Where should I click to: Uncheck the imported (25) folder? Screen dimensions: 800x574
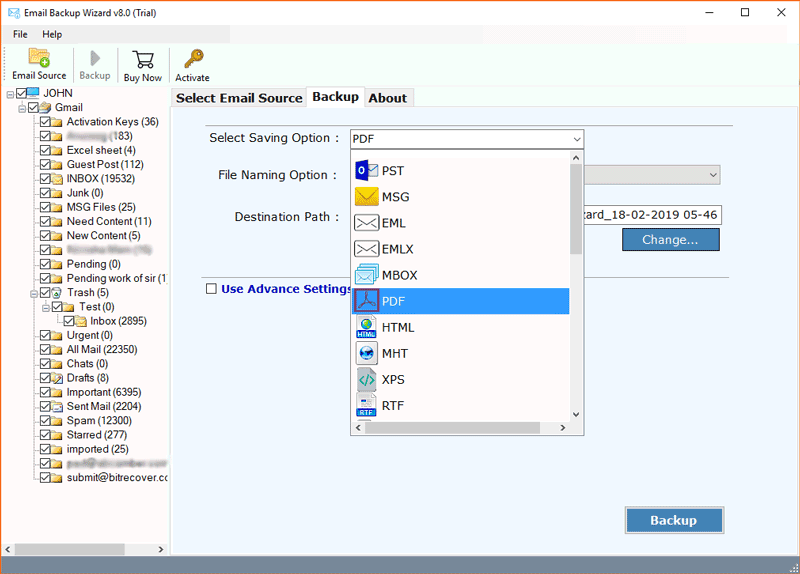(x=45, y=449)
